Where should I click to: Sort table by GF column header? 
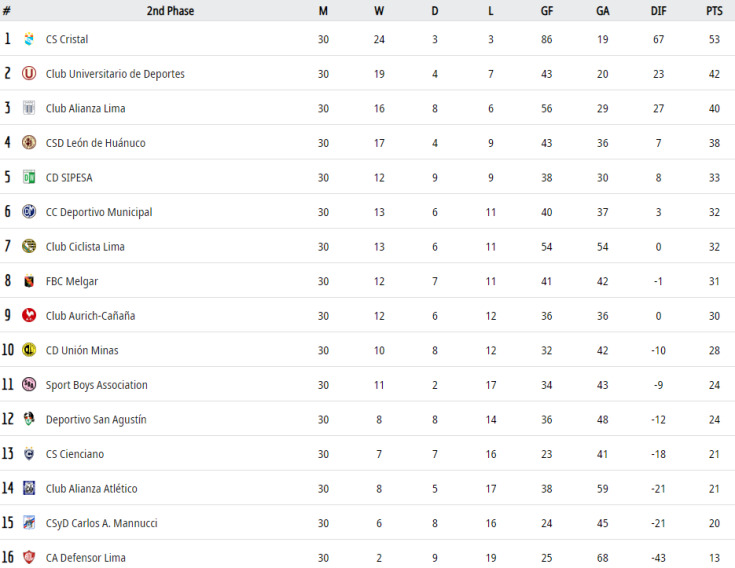[547, 11]
